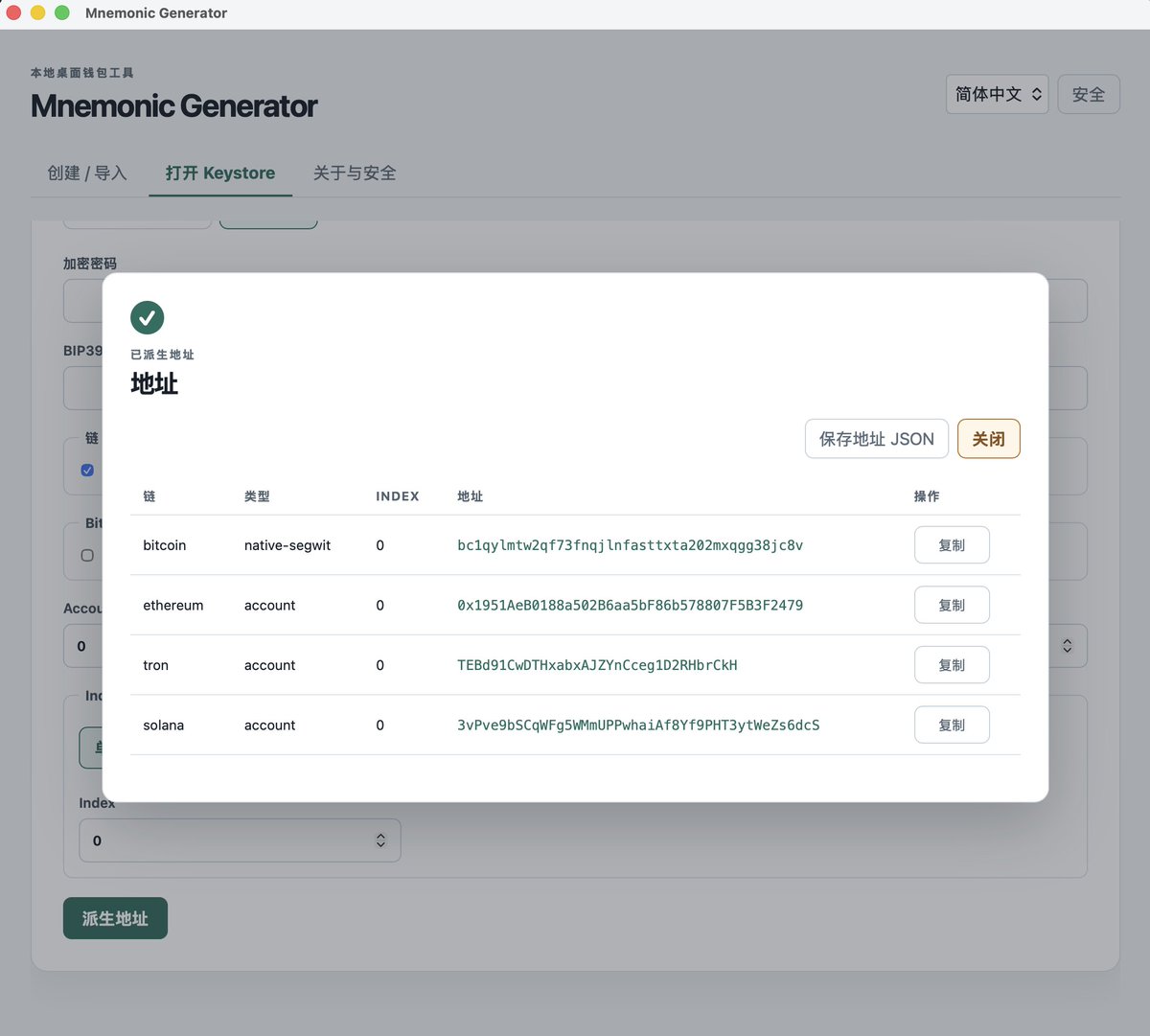Click the ethereum address 0x1951AeB...
The height and width of the screenshot is (1036, 1150).
click(x=630, y=606)
